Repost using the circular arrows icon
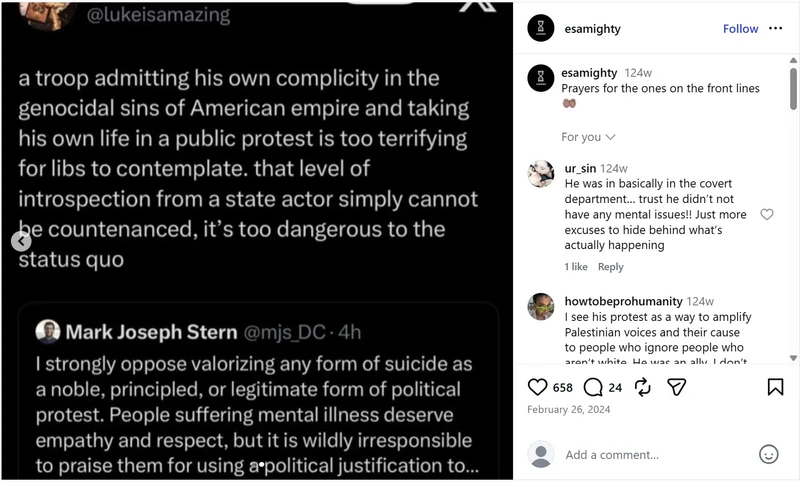Viewport: 800px width, 482px height. tap(643, 387)
